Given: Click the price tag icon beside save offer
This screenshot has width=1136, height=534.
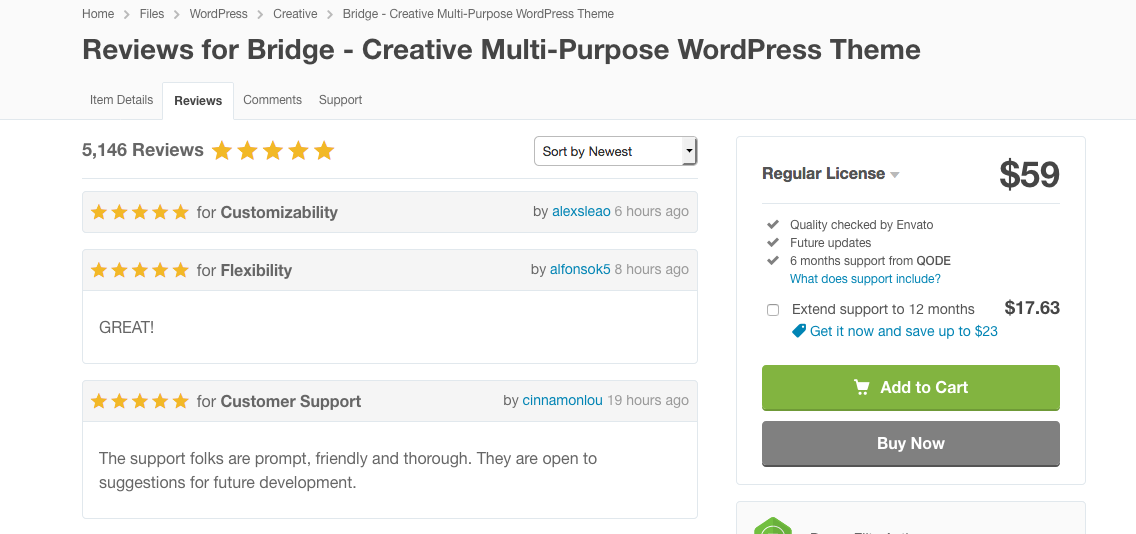Looking at the screenshot, I should point(798,331).
